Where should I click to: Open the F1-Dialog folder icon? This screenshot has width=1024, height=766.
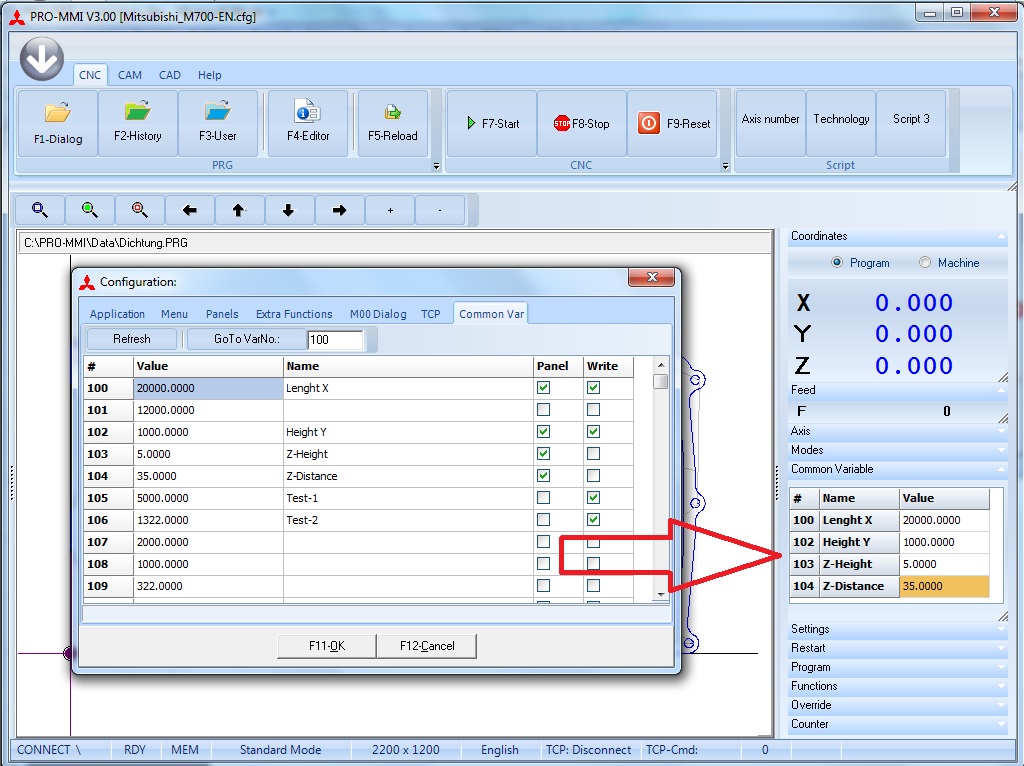pos(58,112)
